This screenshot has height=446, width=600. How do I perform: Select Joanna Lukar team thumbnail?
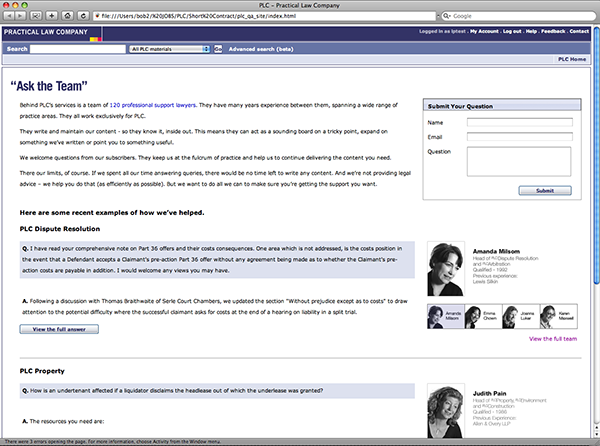(520, 316)
